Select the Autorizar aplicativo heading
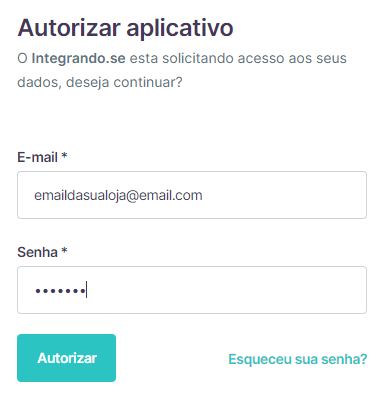The width and height of the screenshot is (387, 405). [125, 28]
